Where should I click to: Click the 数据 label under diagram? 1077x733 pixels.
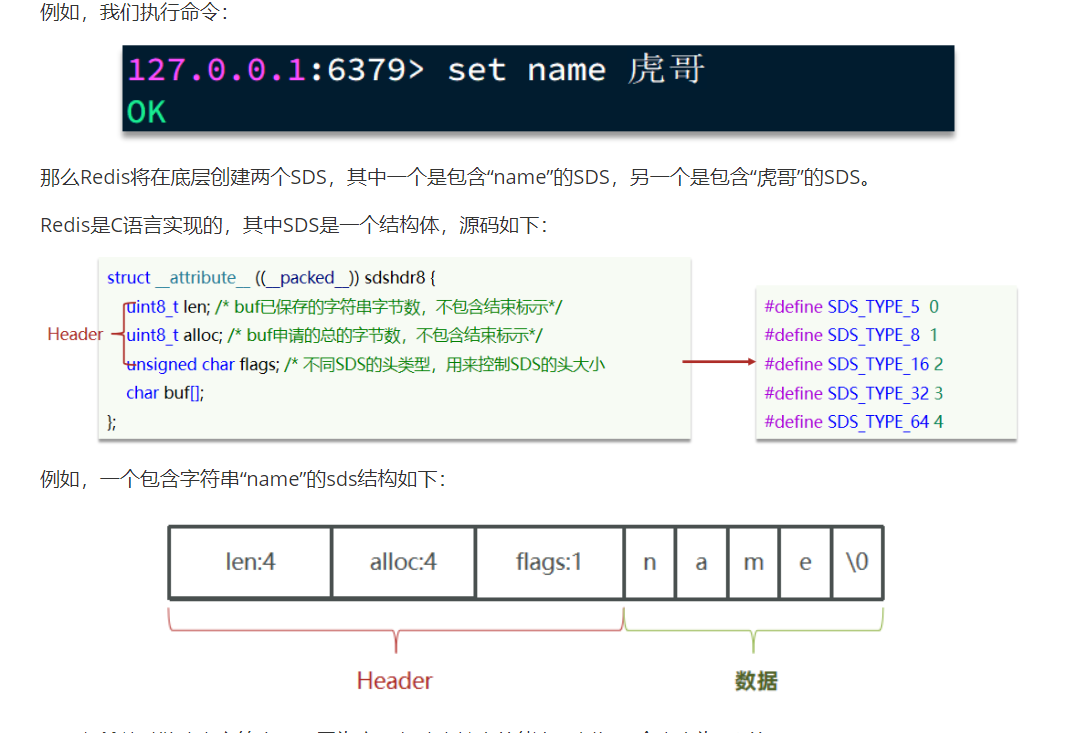coord(756,681)
